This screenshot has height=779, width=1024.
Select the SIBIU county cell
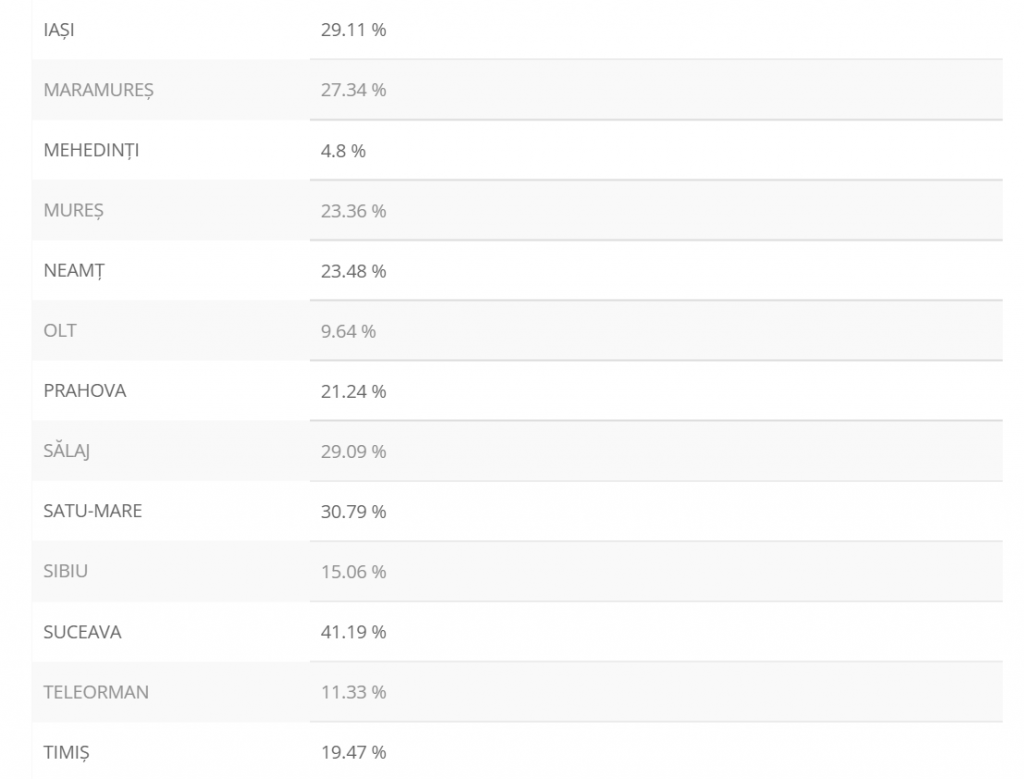click(66, 572)
